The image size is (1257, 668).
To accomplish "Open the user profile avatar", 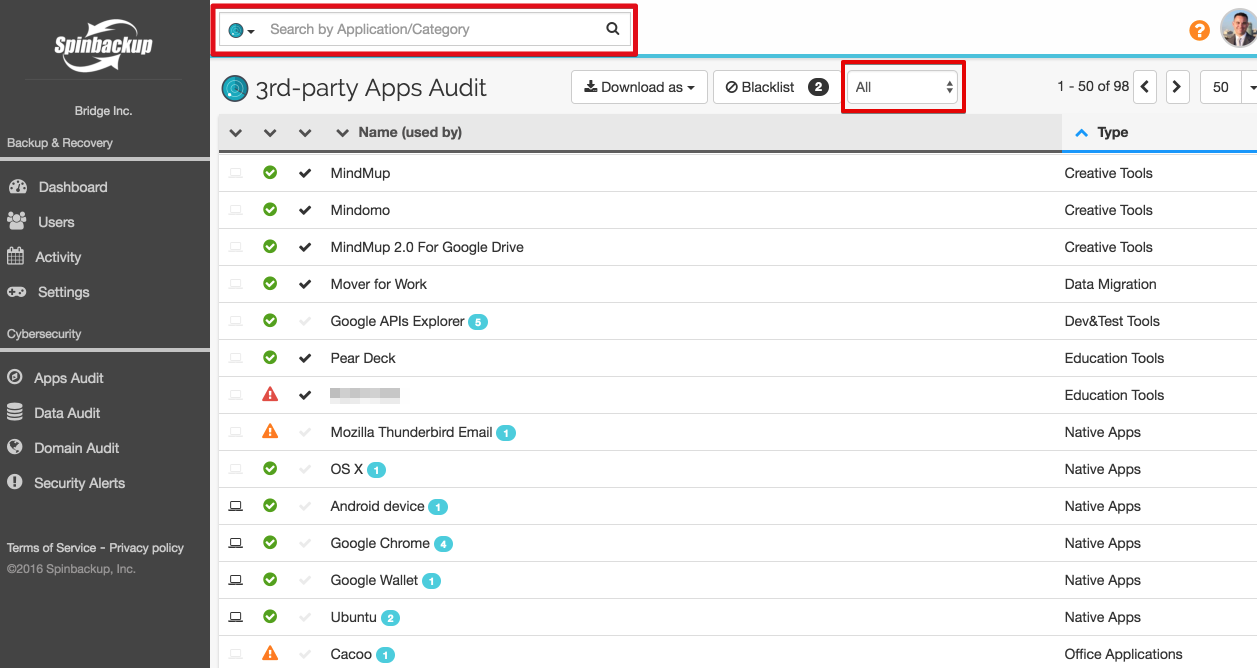I will point(1238,29).
